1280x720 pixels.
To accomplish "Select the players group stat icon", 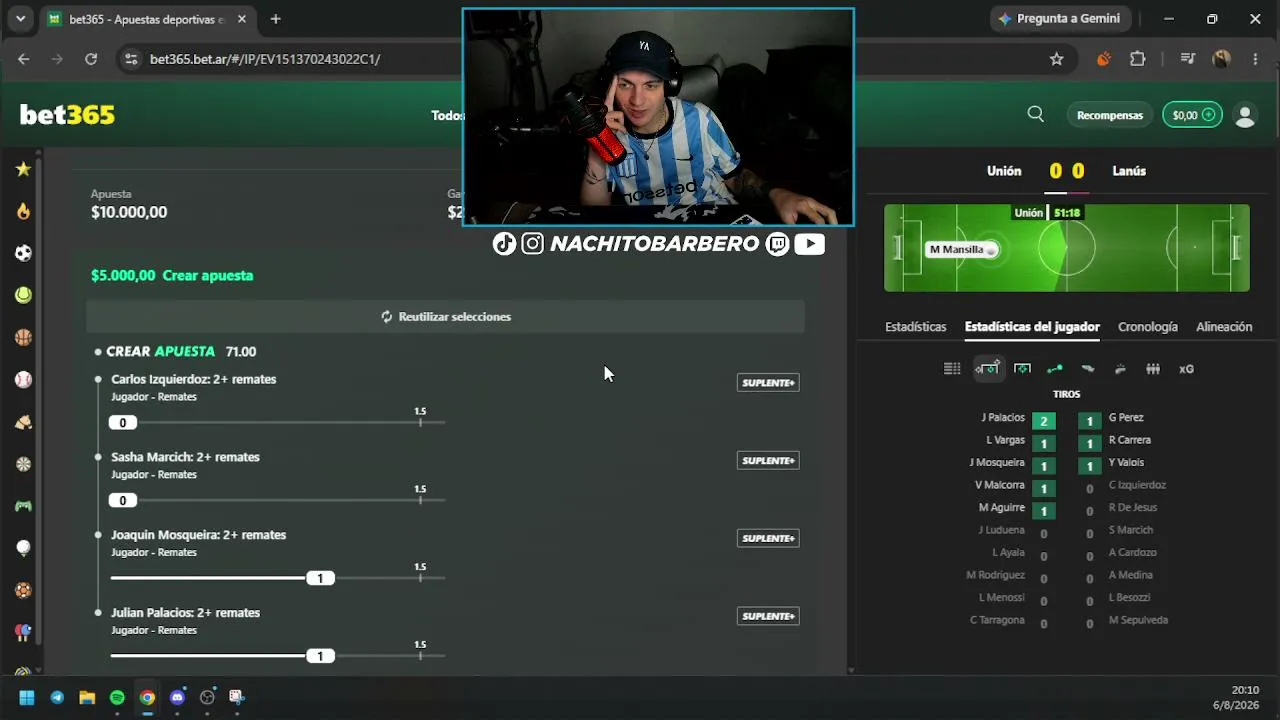I will [x=1153, y=369].
